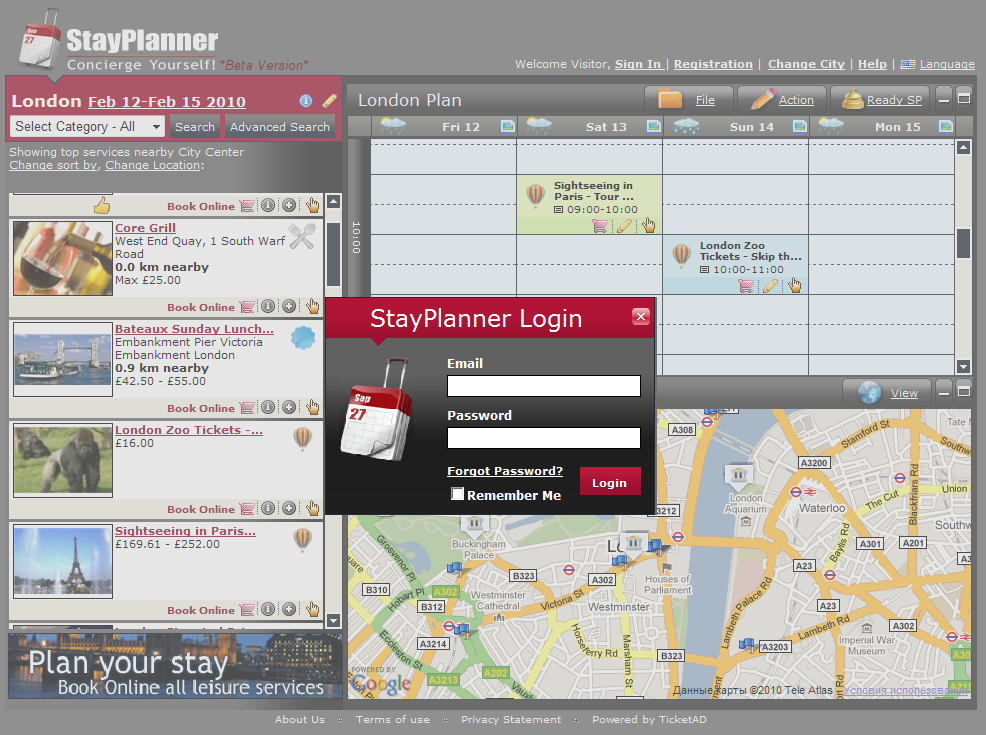
Task: Click the services list scroll-down arrow
Action: [334, 621]
